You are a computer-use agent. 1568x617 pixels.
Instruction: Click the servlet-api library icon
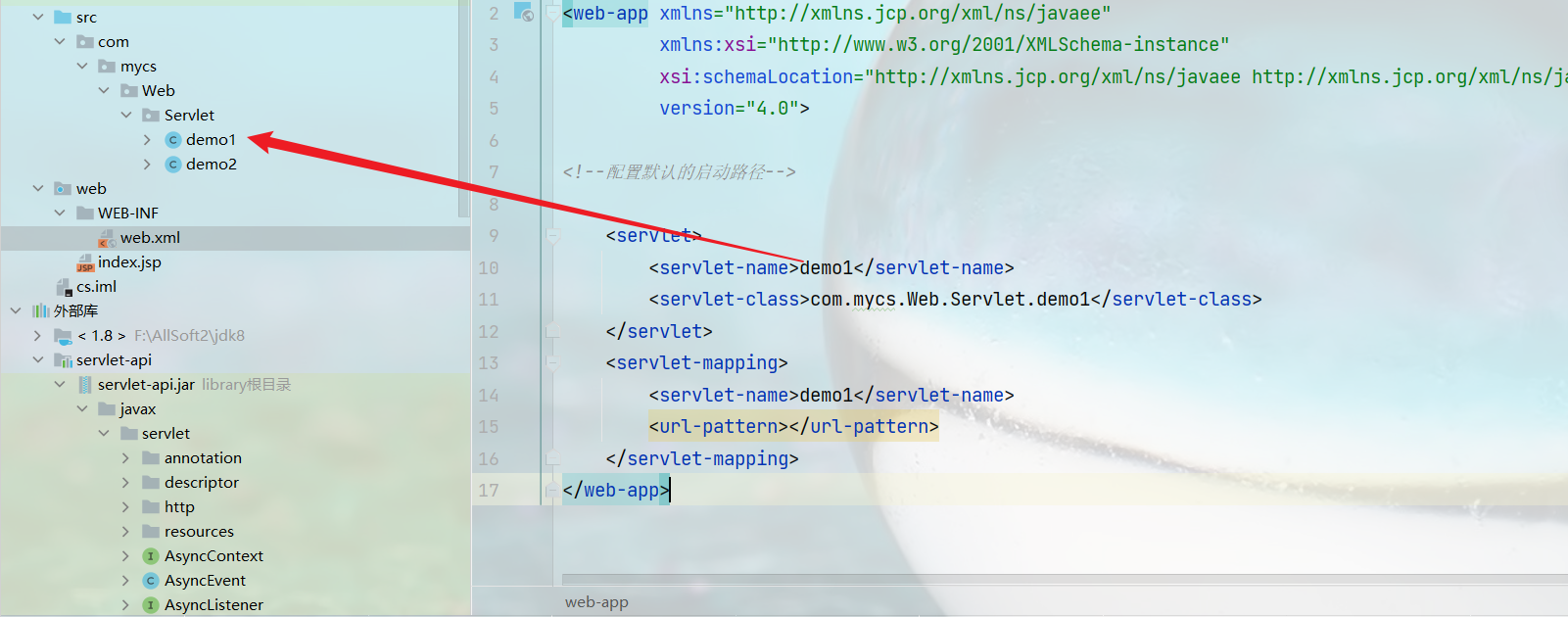64,360
